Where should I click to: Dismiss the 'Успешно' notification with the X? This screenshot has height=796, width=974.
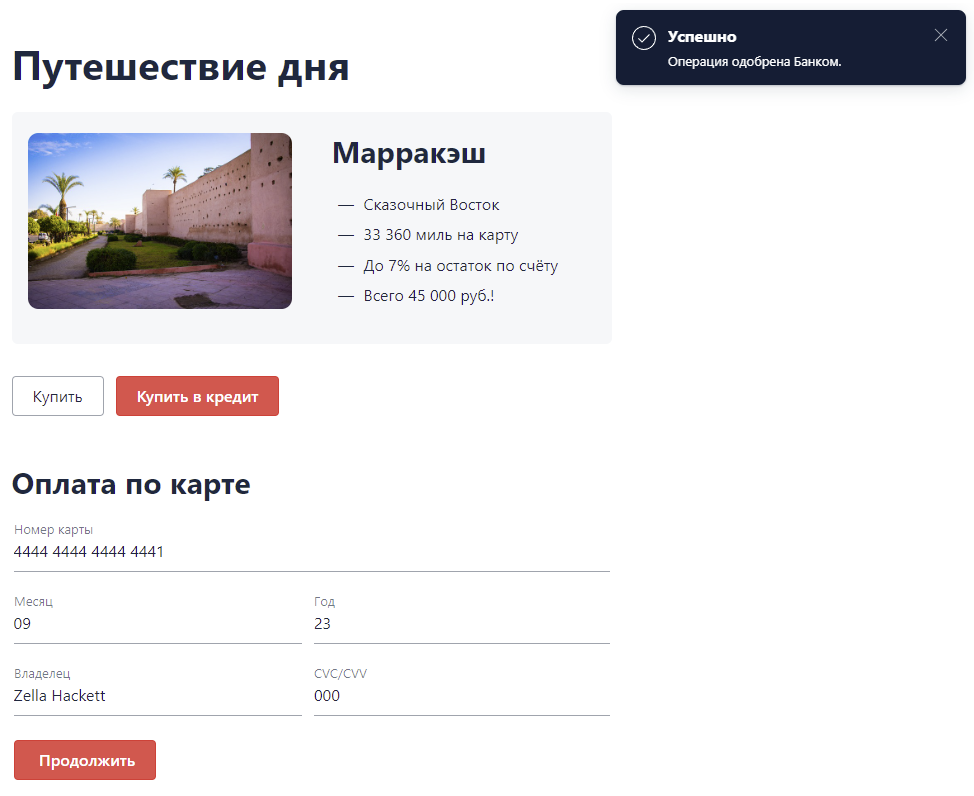pos(940,35)
